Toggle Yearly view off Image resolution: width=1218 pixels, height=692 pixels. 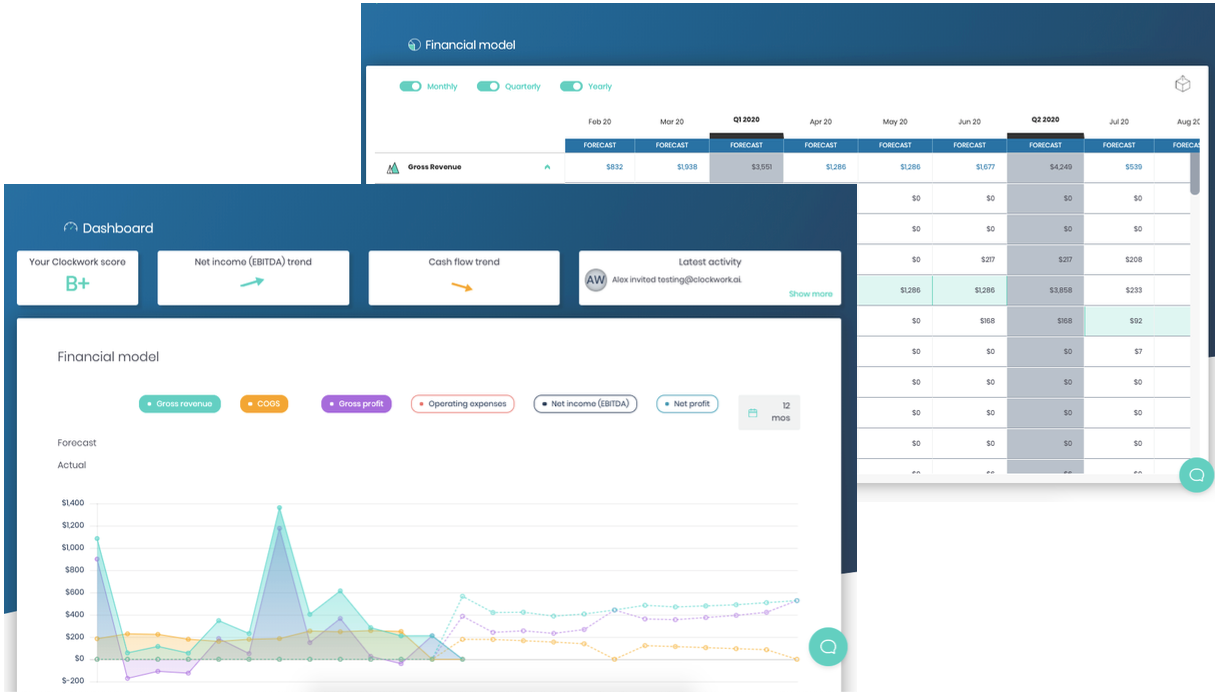571,86
